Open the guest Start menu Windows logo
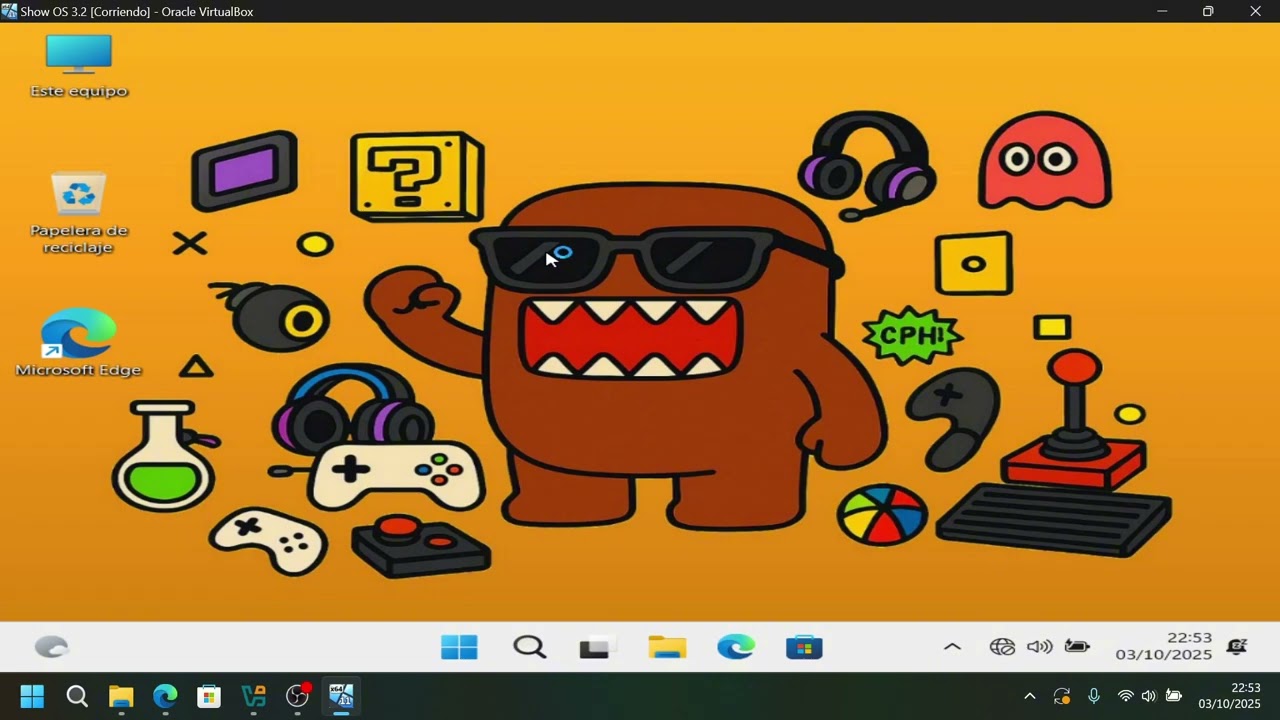The height and width of the screenshot is (720, 1280). pyautogui.click(x=459, y=648)
